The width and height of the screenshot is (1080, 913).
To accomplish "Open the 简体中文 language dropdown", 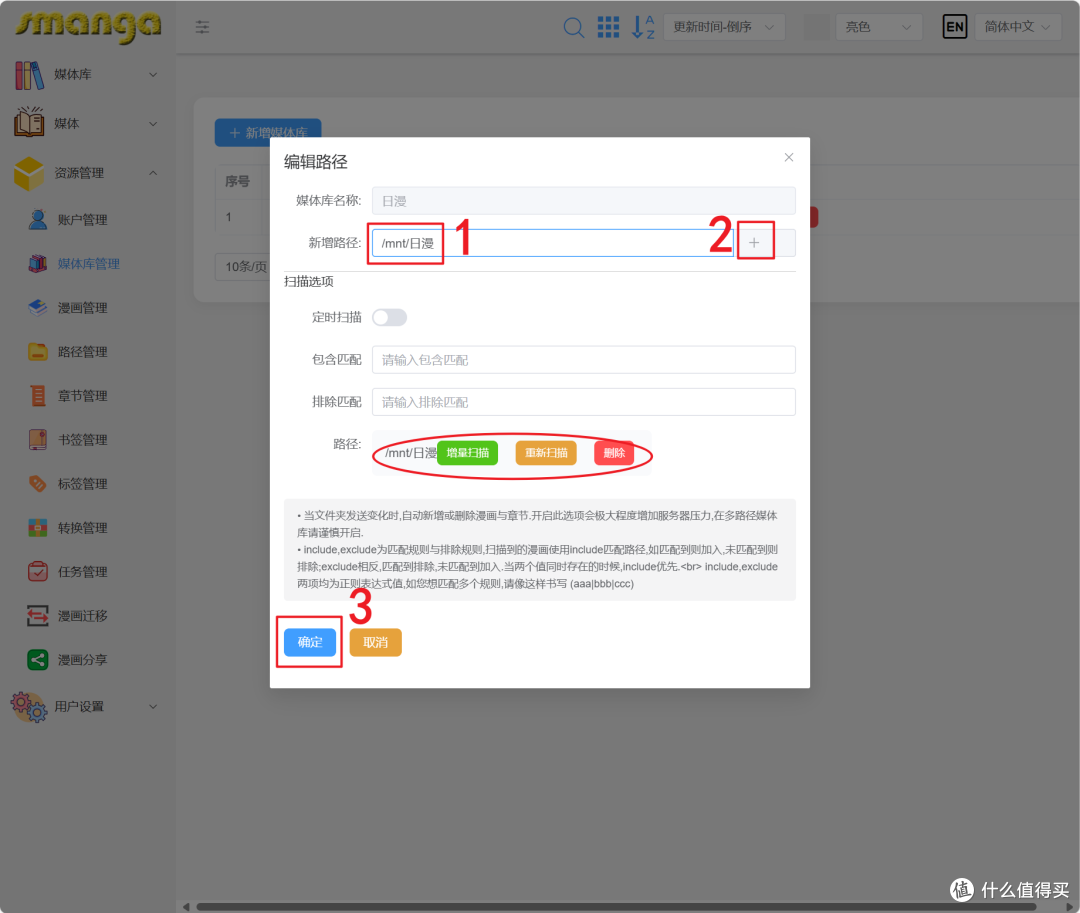I will coord(1017,27).
